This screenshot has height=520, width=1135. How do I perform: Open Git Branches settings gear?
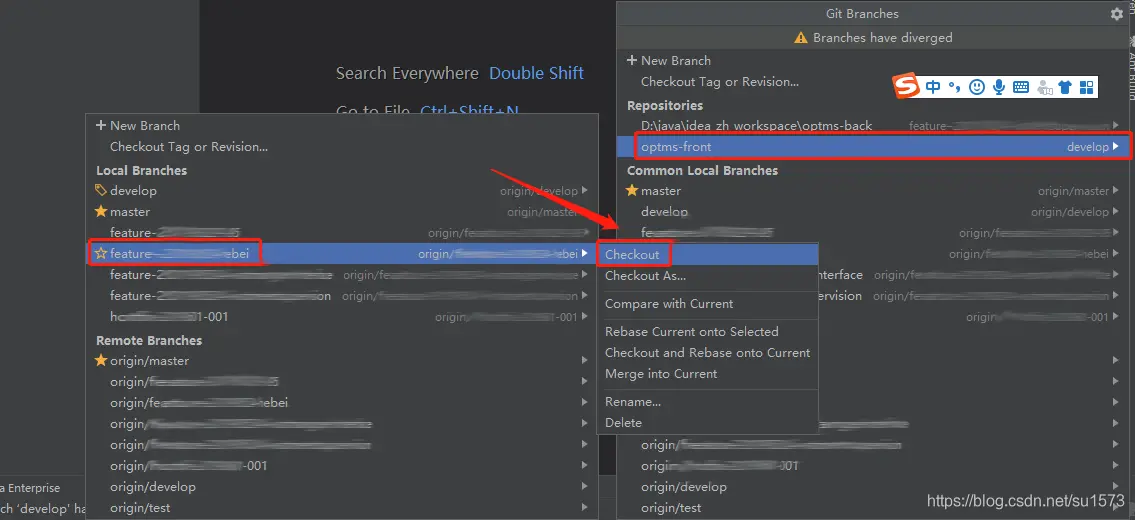coord(1116,14)
